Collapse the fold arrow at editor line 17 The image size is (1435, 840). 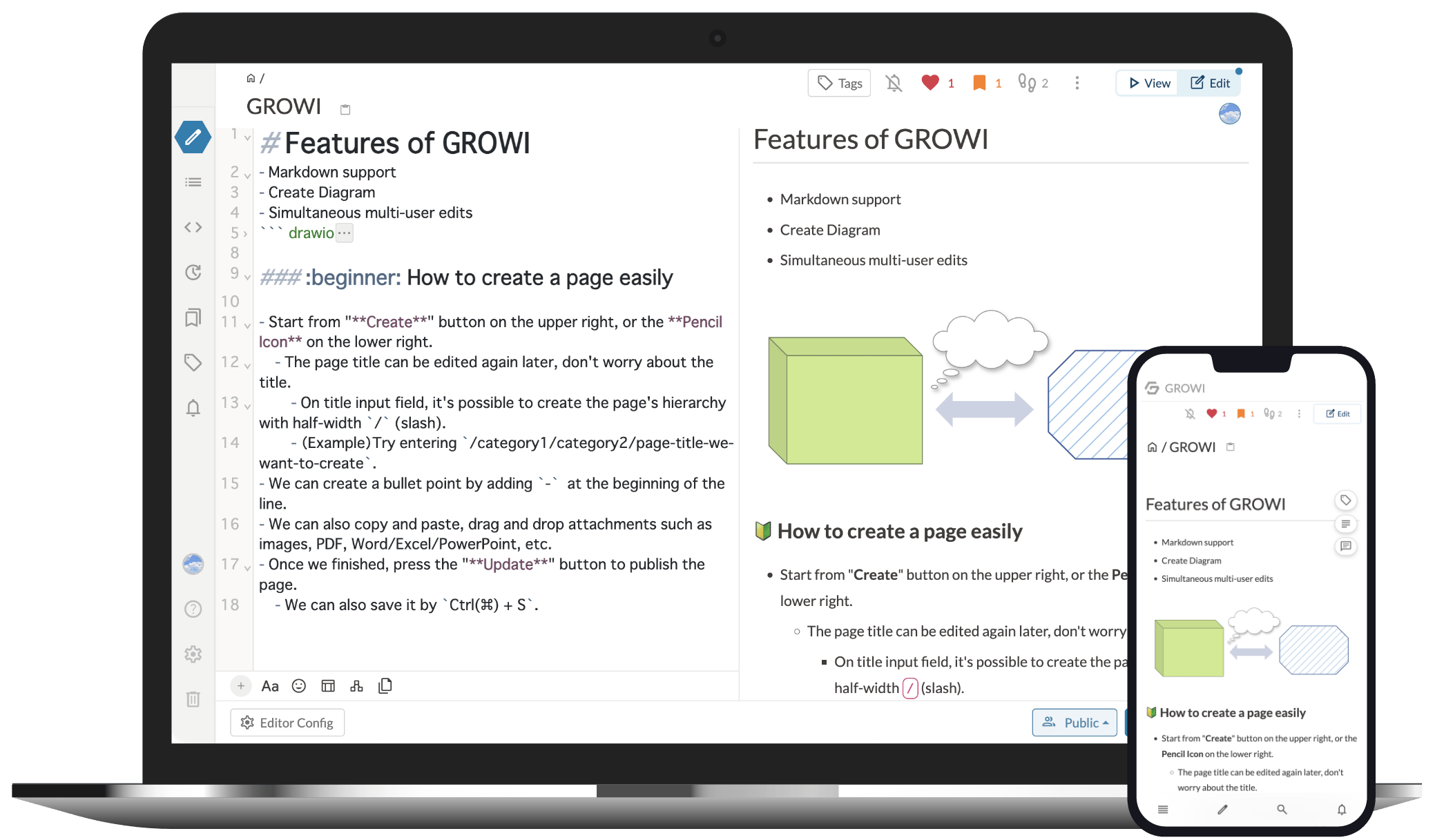click(247, 567)
